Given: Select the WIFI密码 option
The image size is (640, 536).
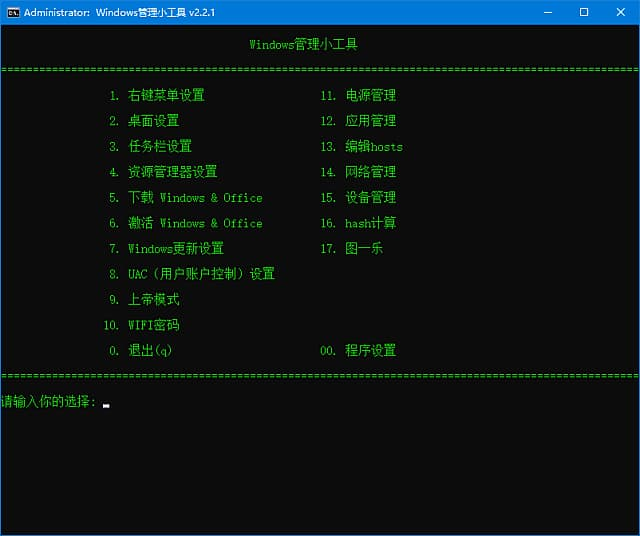Looking at the screenshot, I should point(153,325).
